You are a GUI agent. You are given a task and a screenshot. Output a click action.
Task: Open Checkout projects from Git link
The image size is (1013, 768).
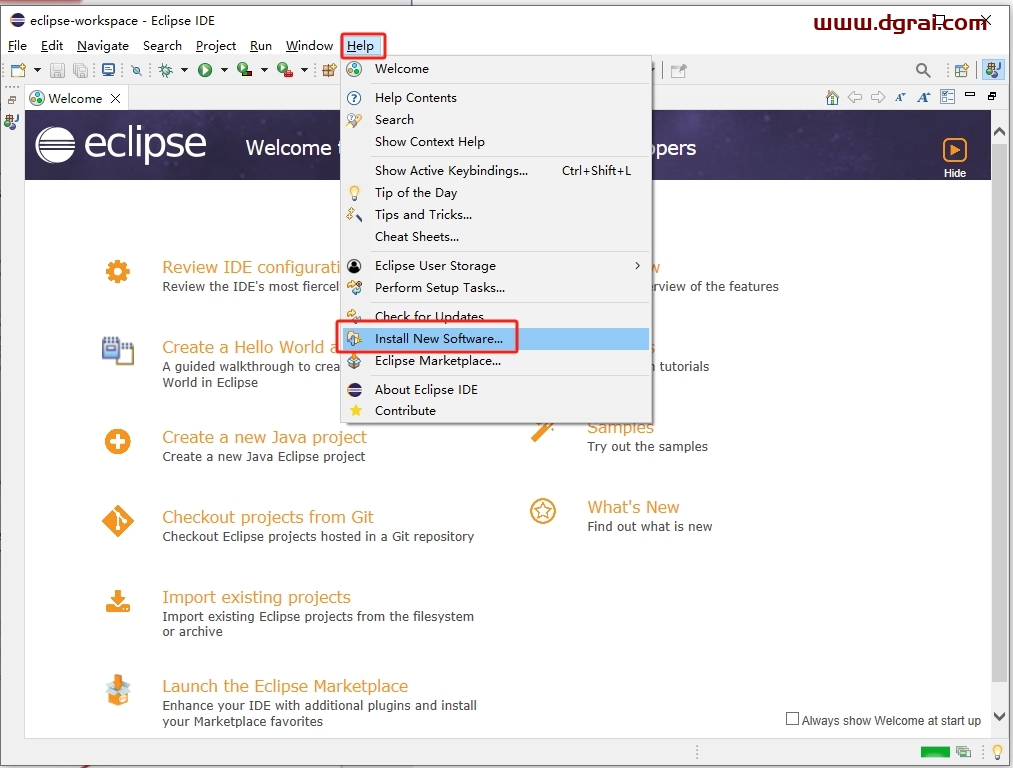click(268, 517)
